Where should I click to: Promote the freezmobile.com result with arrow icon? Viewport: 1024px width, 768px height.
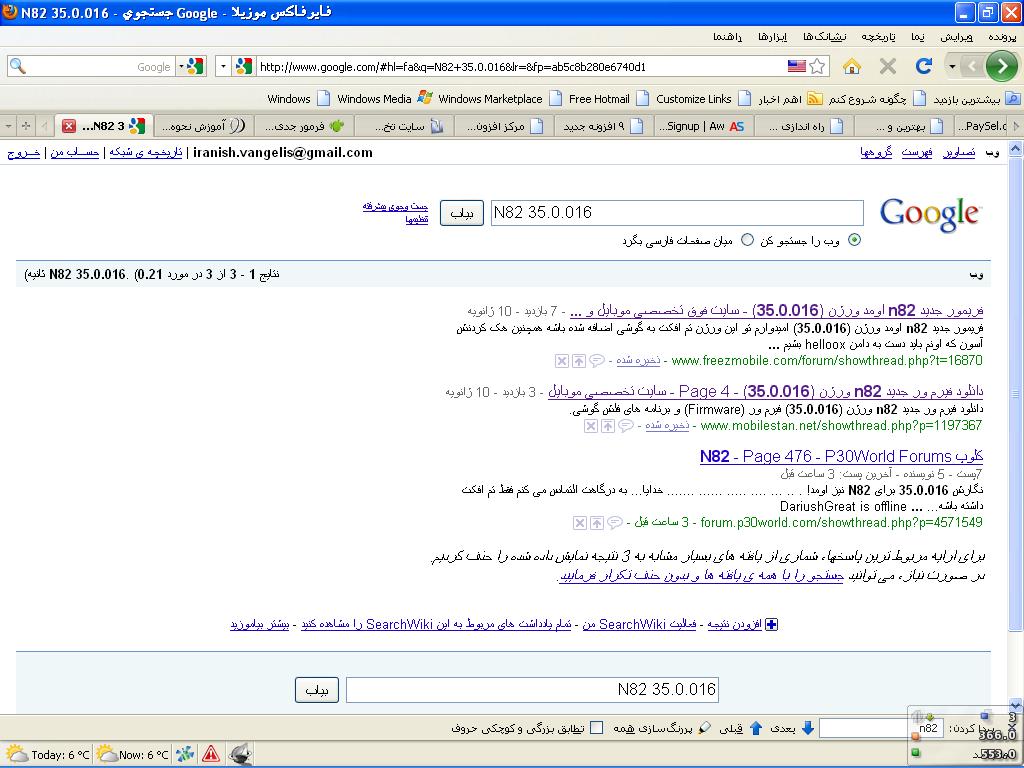579,360
